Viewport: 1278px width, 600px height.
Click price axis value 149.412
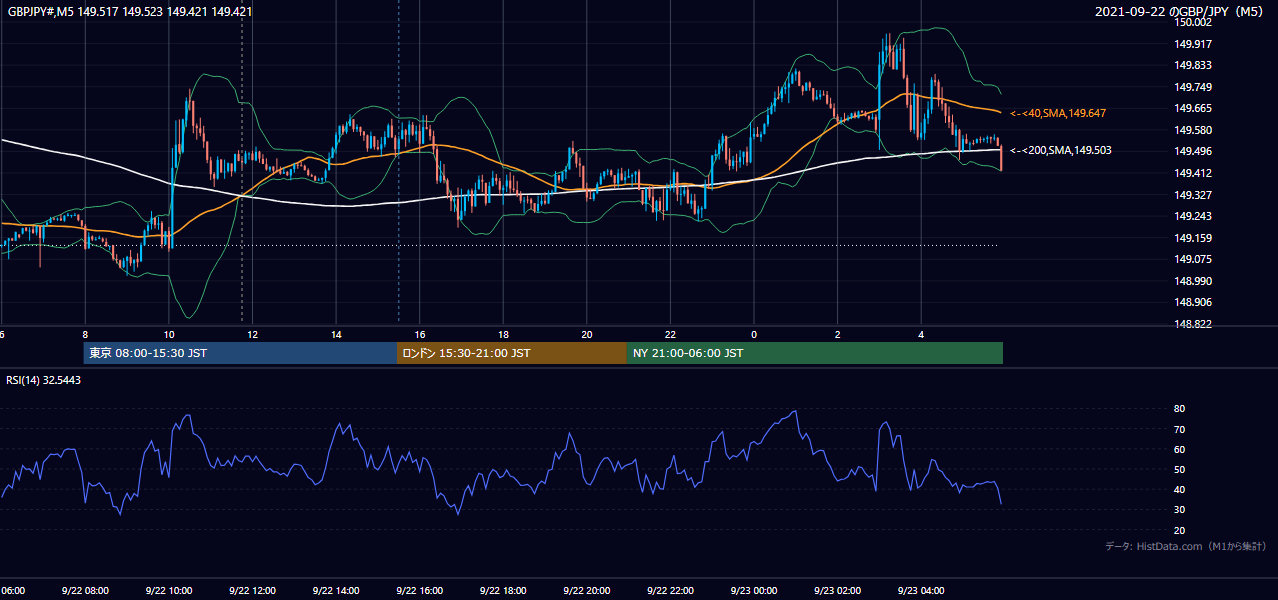pos(1194,173)
